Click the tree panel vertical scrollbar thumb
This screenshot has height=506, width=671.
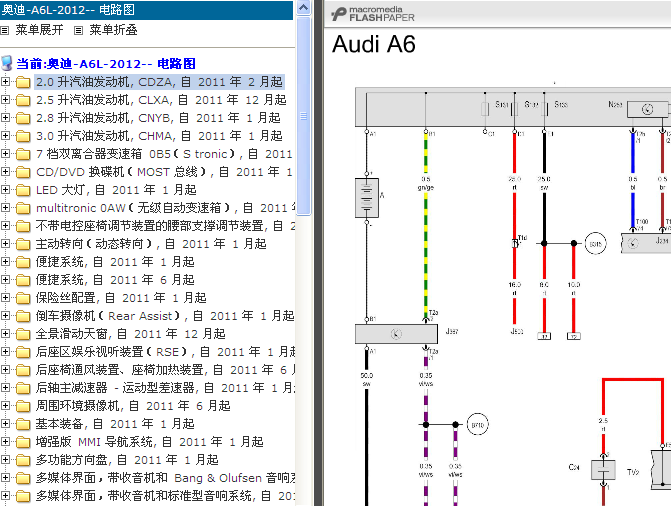(303, 116)
